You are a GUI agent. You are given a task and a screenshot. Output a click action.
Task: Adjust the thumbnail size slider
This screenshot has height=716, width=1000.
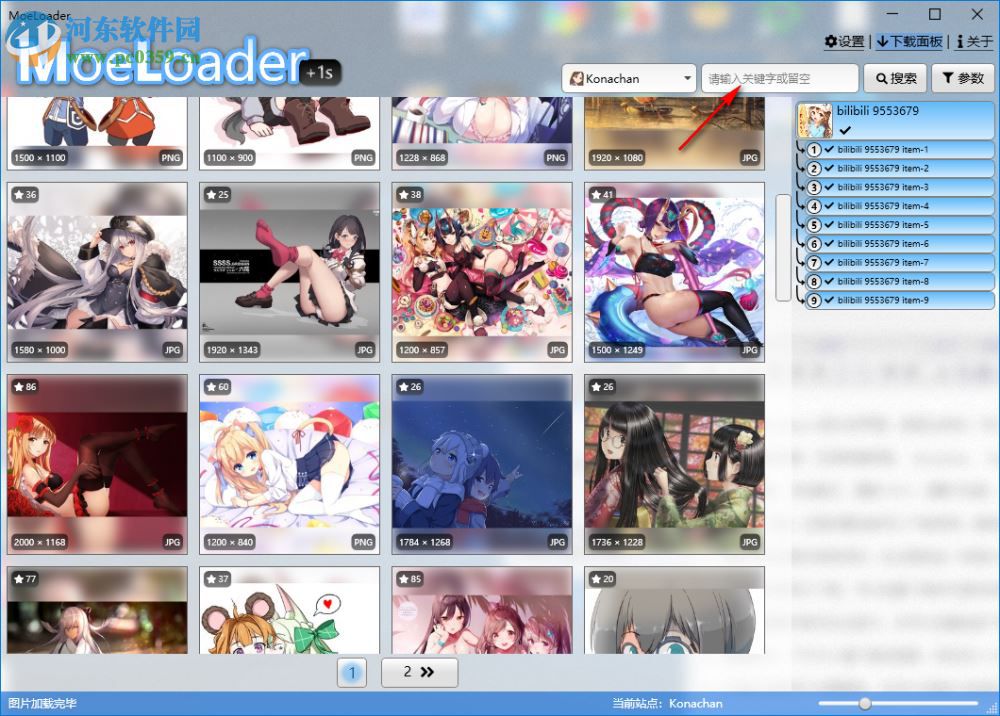[x=865, y=703]
